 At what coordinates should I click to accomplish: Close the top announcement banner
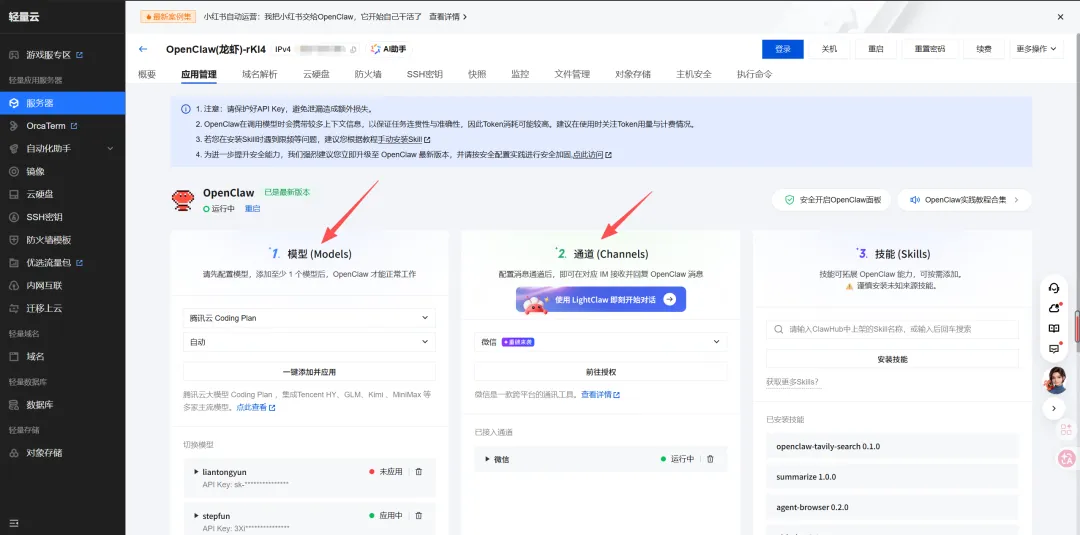coord(1060,17)
